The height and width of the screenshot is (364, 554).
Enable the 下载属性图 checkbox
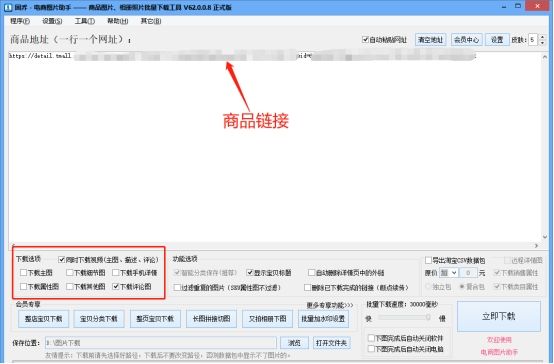[x=23, y=286]
